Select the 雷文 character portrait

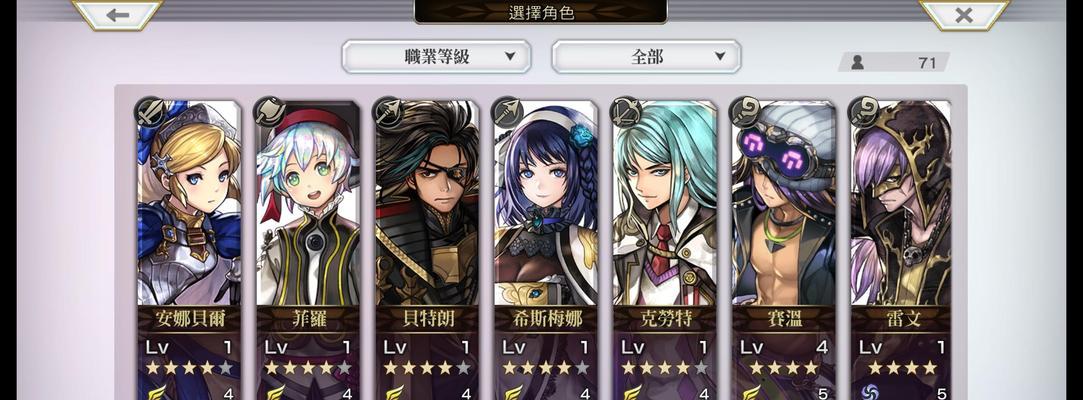901,202
